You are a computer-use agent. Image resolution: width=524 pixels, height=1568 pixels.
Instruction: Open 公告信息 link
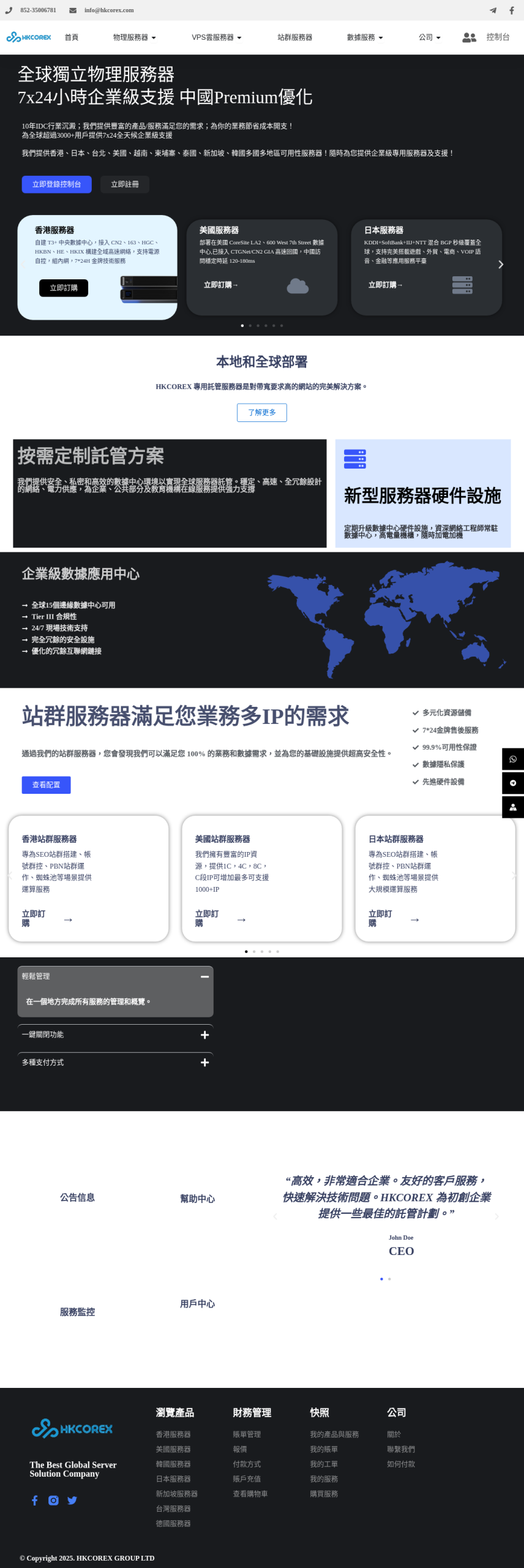pyautogui.click(x=78, y=1197)
